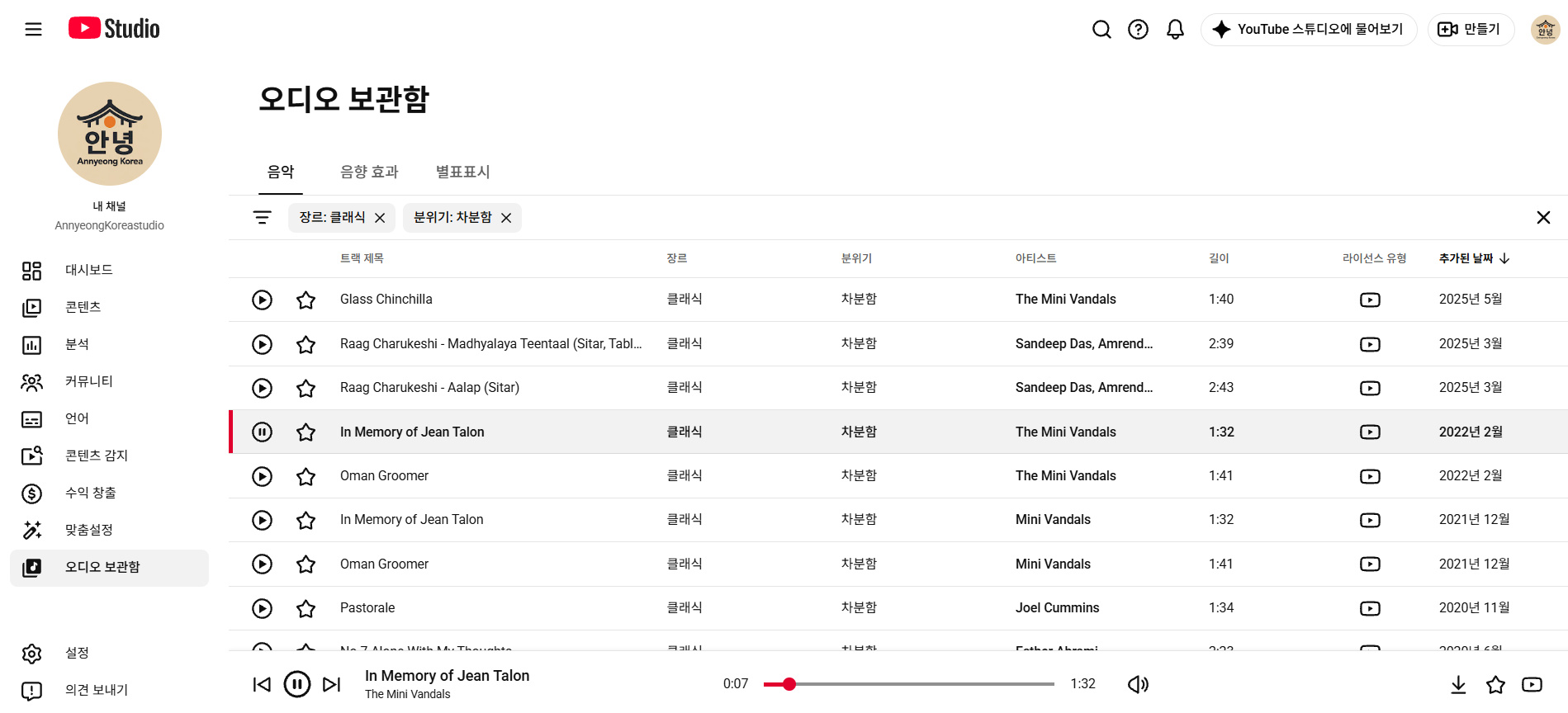This screenshot has width=1568, height=713.
Task: Open the notifications bell
Action: 1175,30
